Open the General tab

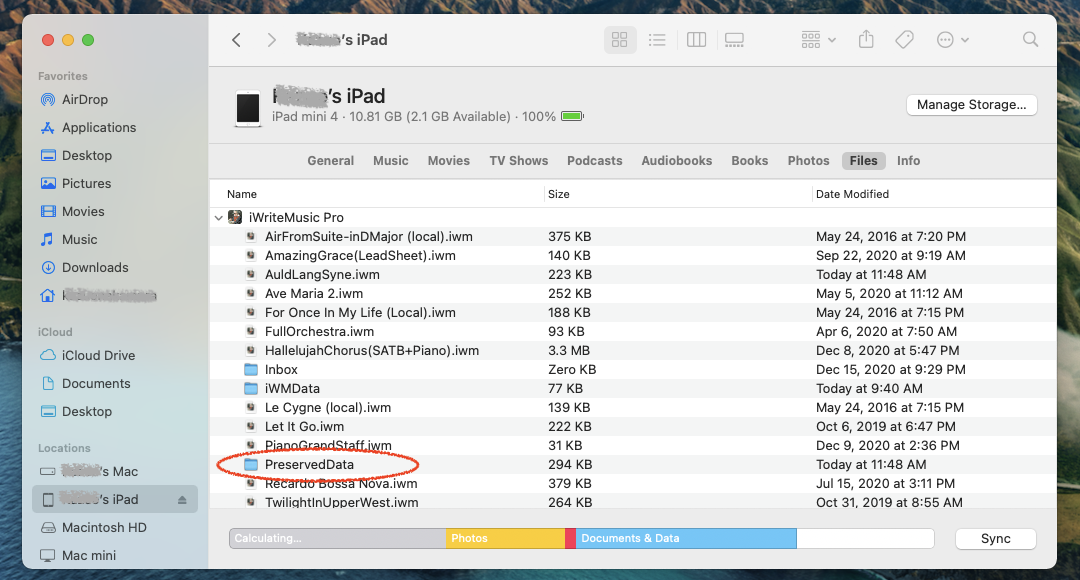pyautogui.click(x=331, y=160)
